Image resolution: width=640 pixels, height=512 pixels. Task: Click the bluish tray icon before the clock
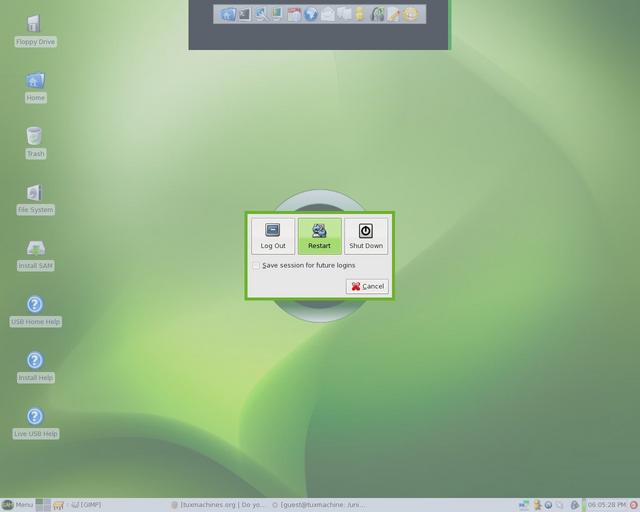[x=574, y=505]
